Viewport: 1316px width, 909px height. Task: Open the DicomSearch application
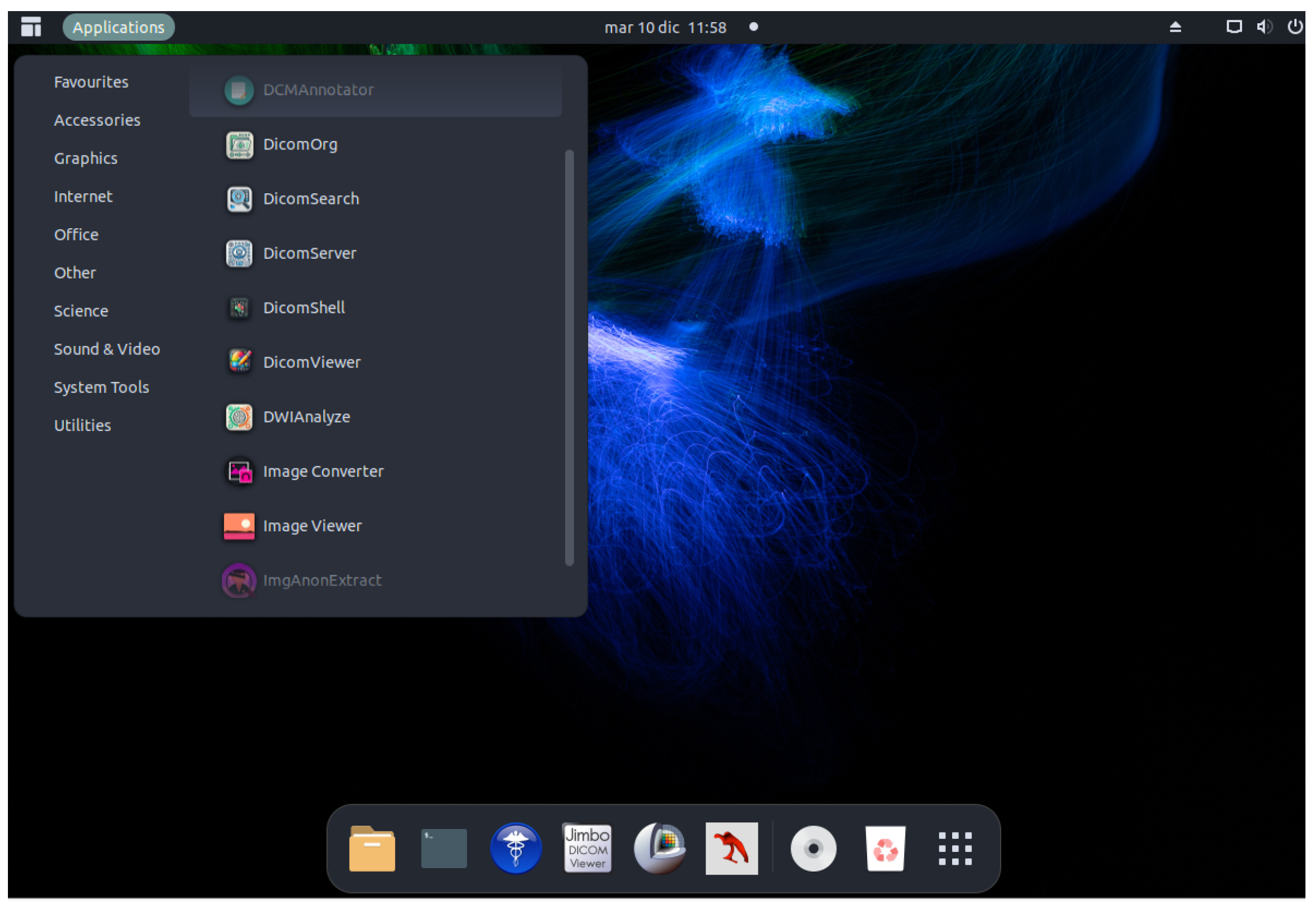pyautogui.click(x=311, y=199)
